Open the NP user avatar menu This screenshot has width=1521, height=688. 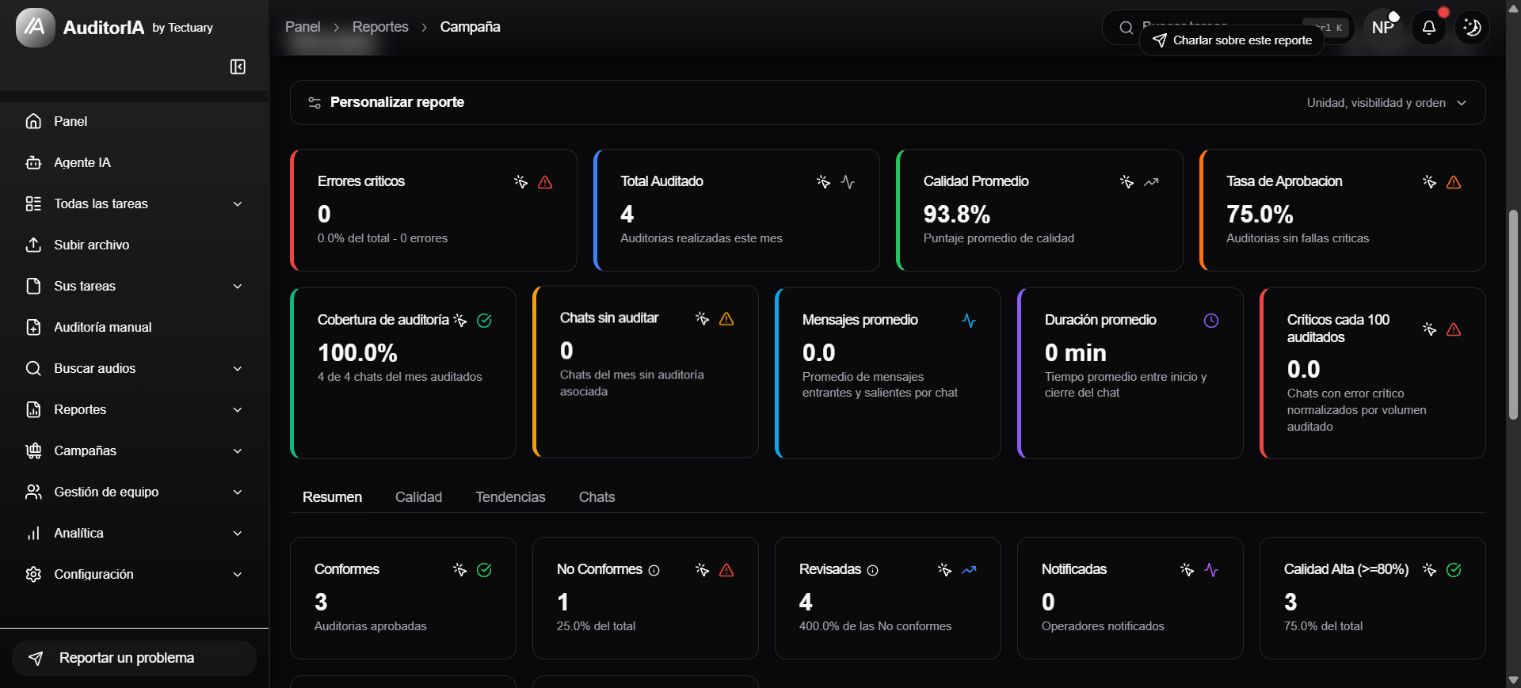coord(1383,28)
